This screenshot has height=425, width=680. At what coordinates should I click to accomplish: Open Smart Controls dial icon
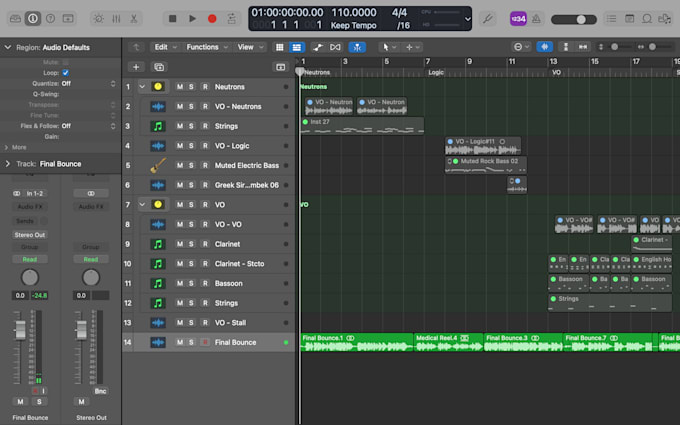coord(99,19)
